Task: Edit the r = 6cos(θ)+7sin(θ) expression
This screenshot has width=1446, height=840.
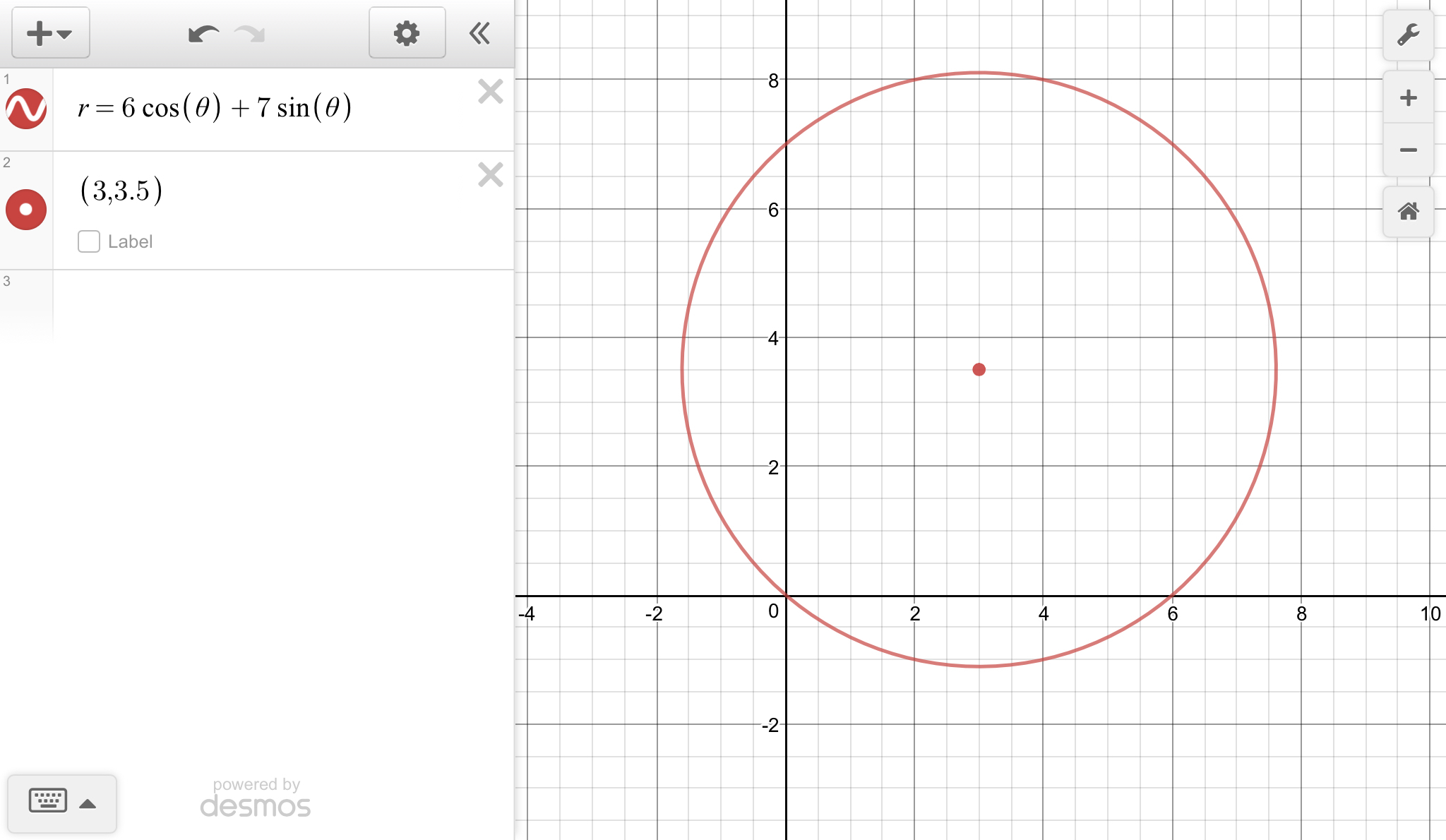Action: (x=215, y=108)
